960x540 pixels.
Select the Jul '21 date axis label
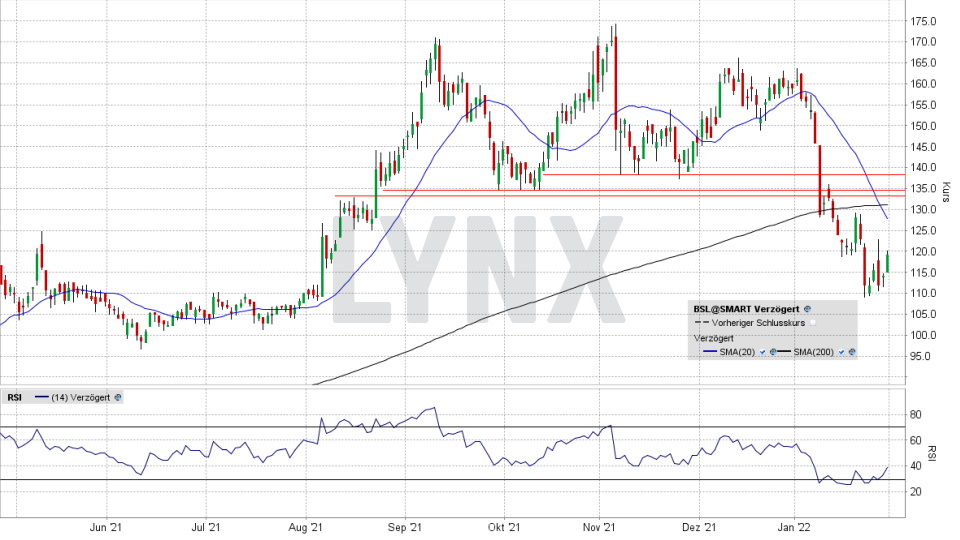coord(206,527)
